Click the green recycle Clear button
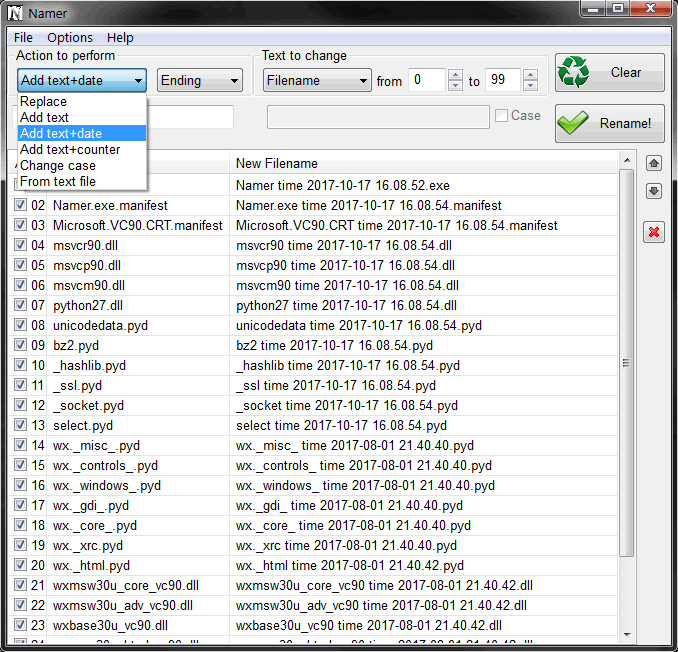Viewport: 678px width, 652px height. (609, 73)
